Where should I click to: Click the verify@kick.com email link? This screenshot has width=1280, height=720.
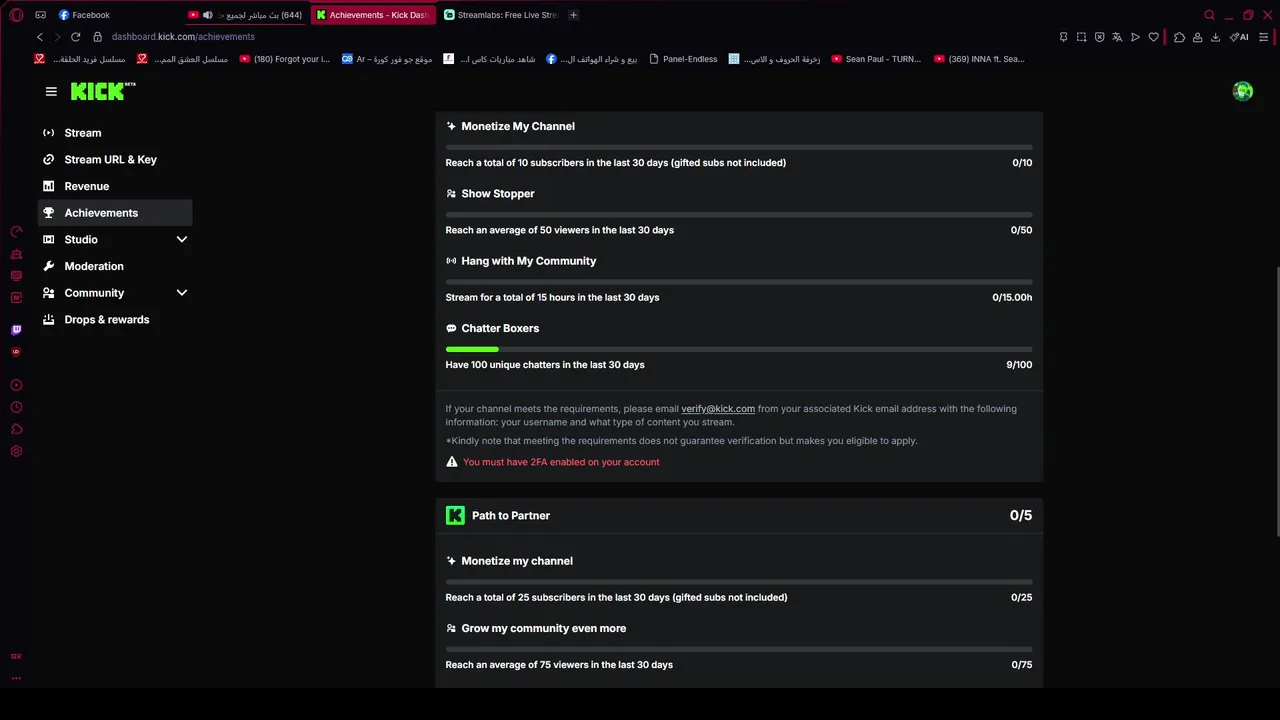tap(718, 409)
